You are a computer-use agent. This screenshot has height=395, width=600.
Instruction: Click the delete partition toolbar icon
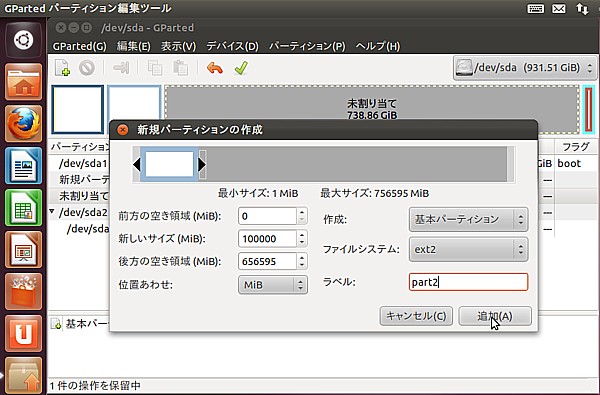(87, 68)
